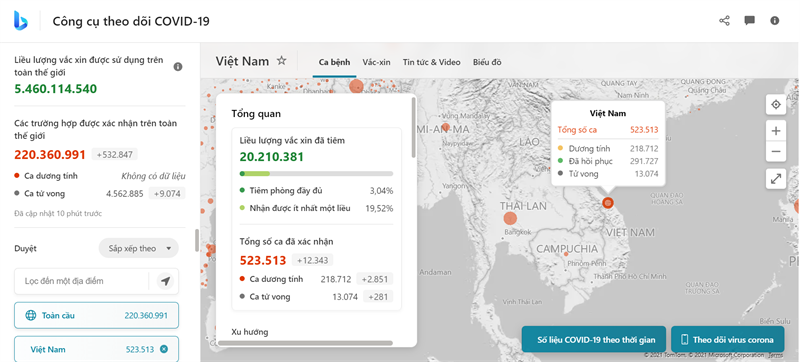Click the Terms link on map
This screenshot has width=800, height=362.
click(775, 355)
